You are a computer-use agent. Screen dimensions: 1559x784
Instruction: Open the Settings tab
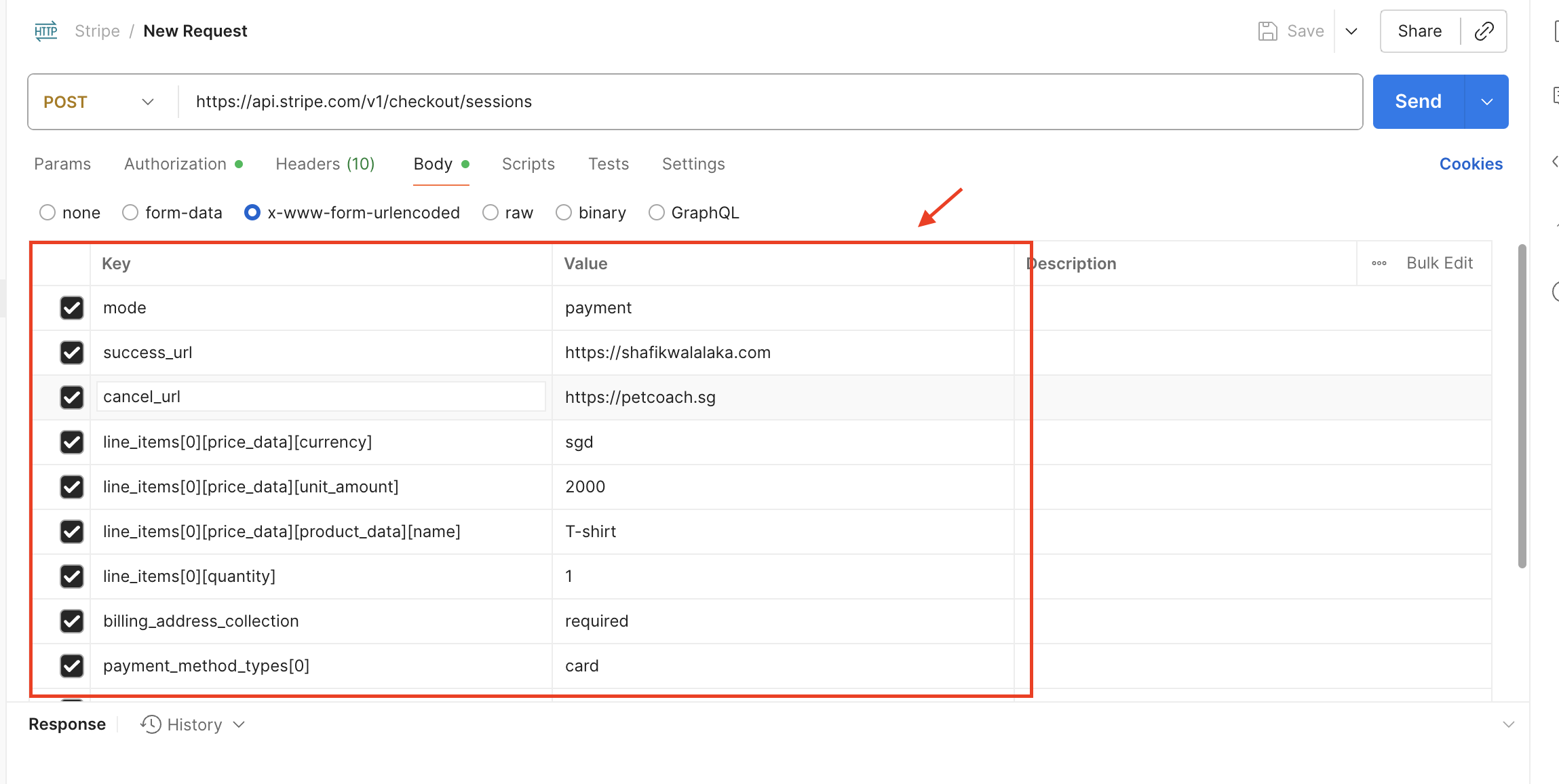tap(693, 164)
